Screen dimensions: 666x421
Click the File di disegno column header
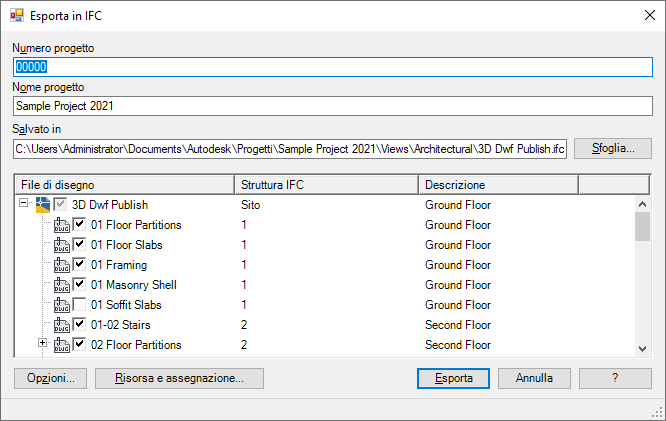click(124, 185)
